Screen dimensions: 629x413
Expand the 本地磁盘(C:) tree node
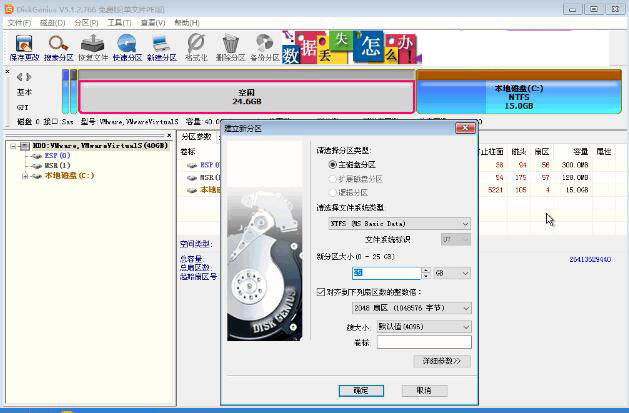click(x=25, y=176)
